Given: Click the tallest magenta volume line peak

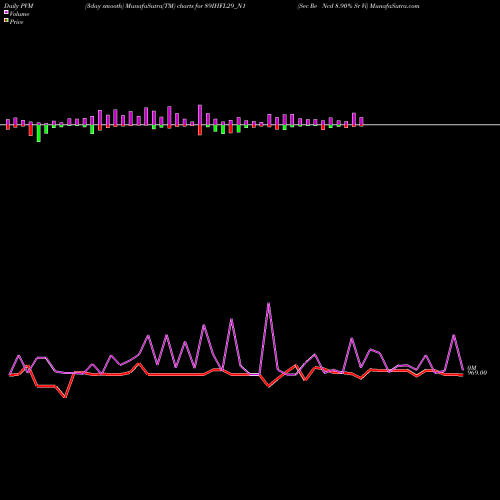Looking at the screenshot, I should pos(269,303).
